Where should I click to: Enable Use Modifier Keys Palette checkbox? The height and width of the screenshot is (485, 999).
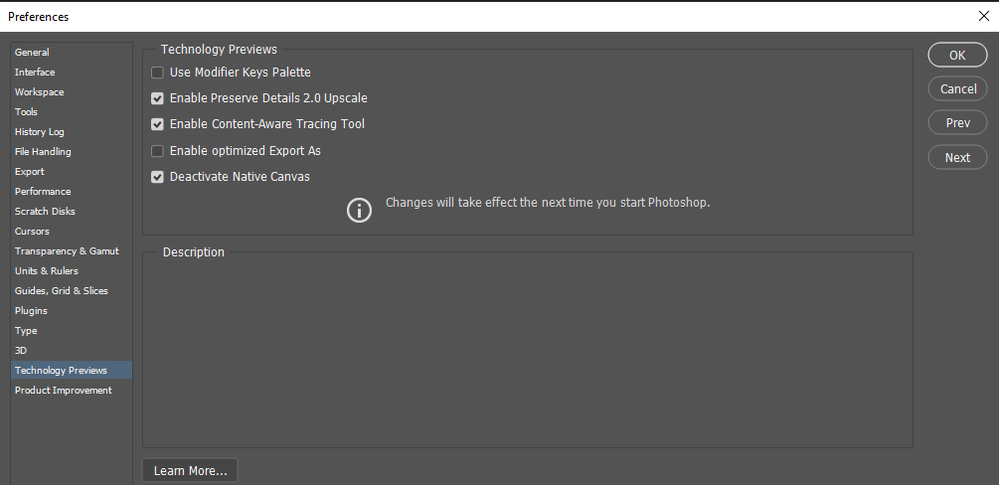point(157,72)
